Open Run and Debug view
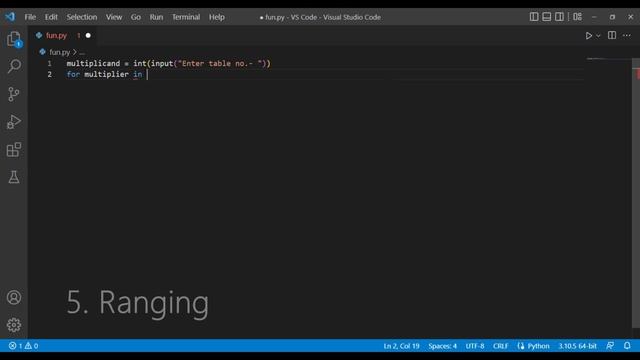 pos(14,122)
